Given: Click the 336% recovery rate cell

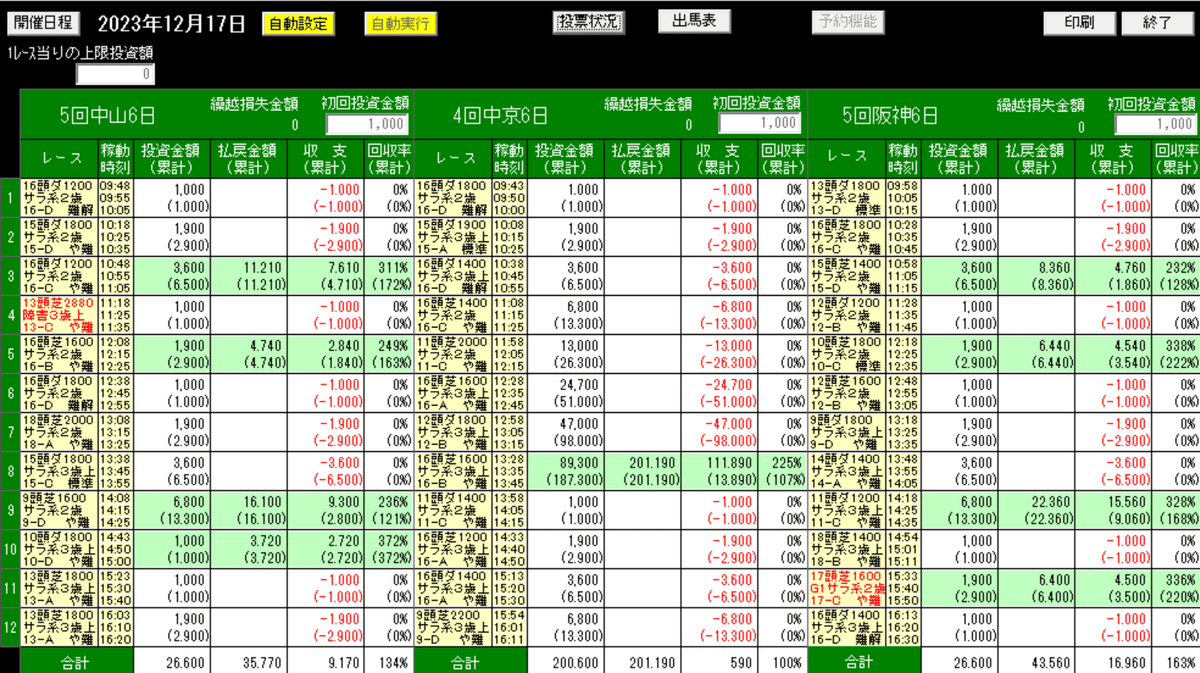Looking at the screenshot, I should [1175, 588].
